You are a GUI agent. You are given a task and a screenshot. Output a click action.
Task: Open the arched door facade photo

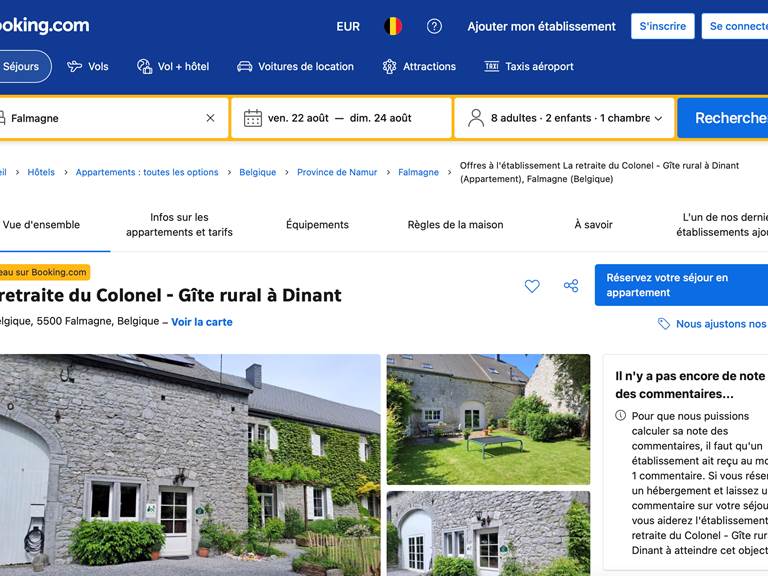click(x=488, y=533)
